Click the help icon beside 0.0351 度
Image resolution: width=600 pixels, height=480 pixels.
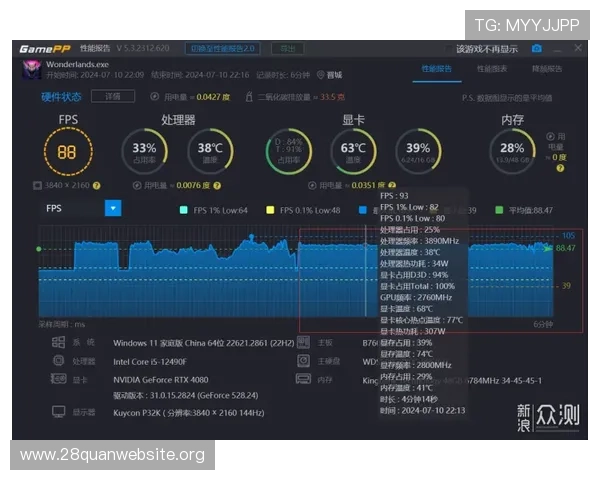pyautogui.click(x=392, y=185)
